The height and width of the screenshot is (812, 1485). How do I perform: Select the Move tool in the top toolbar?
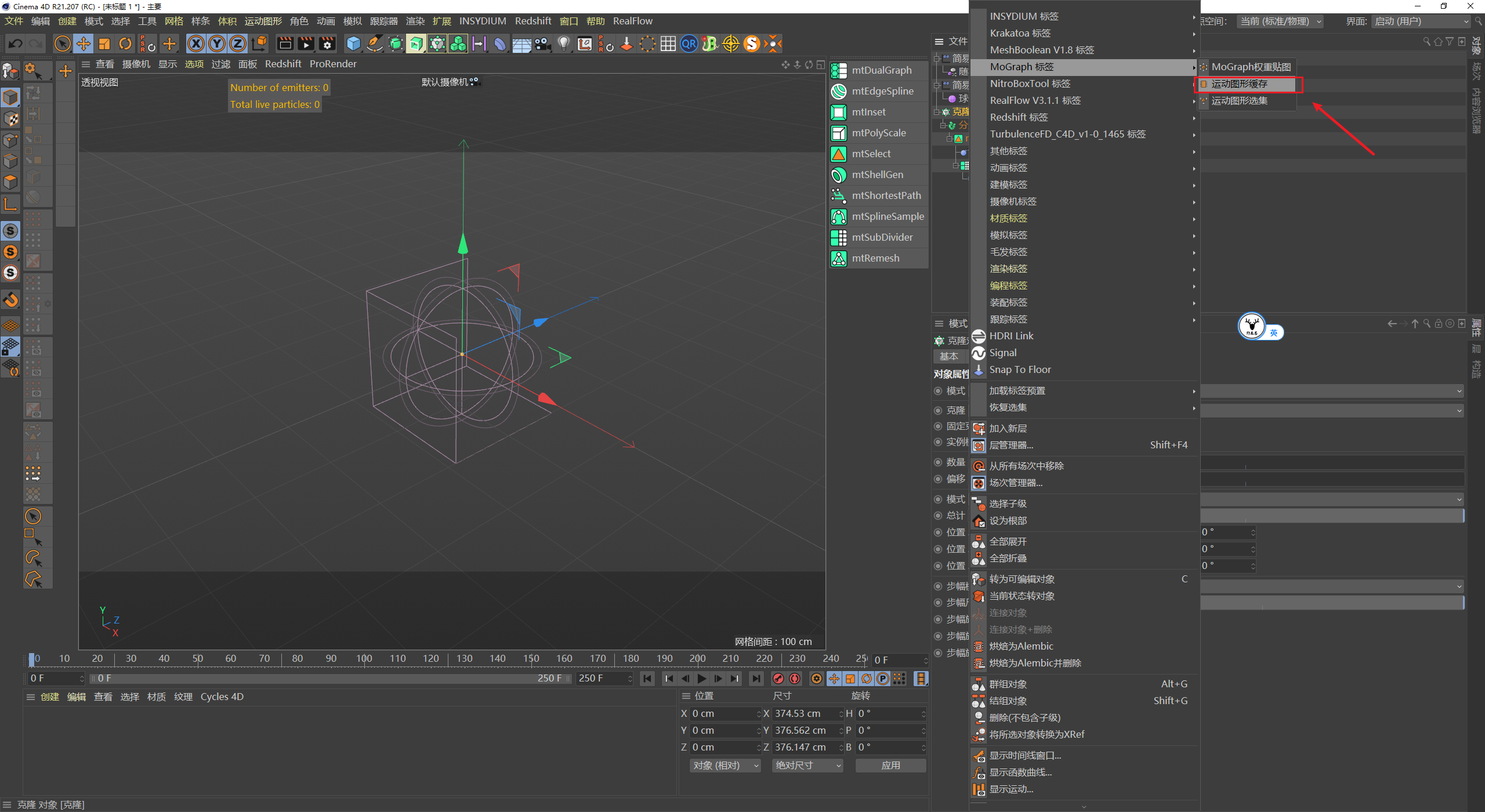point(84,43)
